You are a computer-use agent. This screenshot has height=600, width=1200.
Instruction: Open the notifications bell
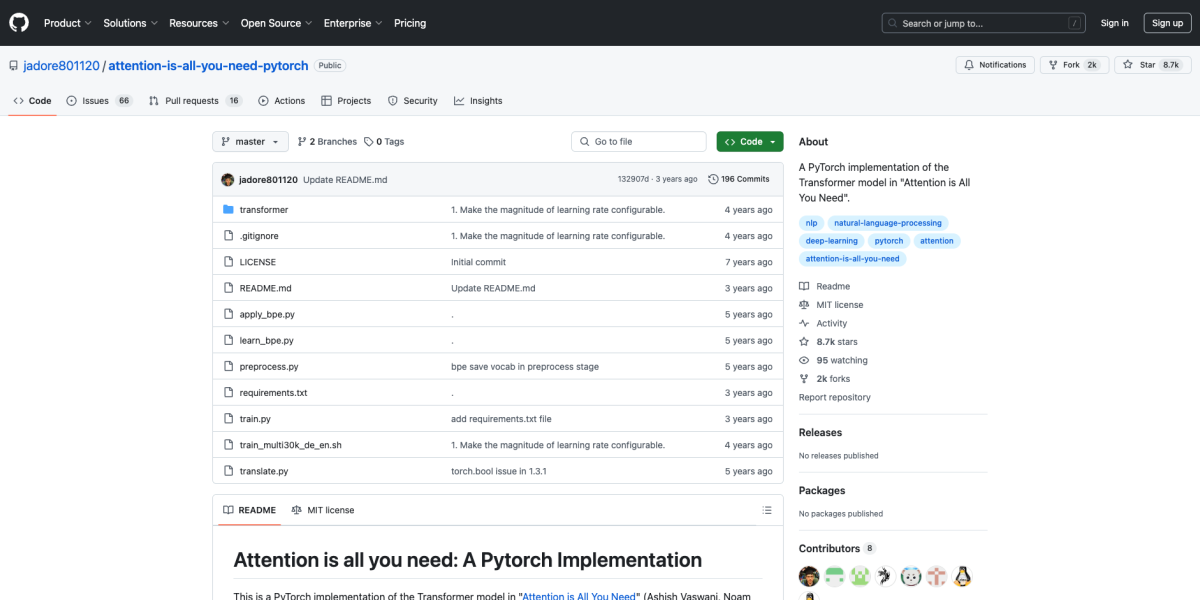(969, 63)
